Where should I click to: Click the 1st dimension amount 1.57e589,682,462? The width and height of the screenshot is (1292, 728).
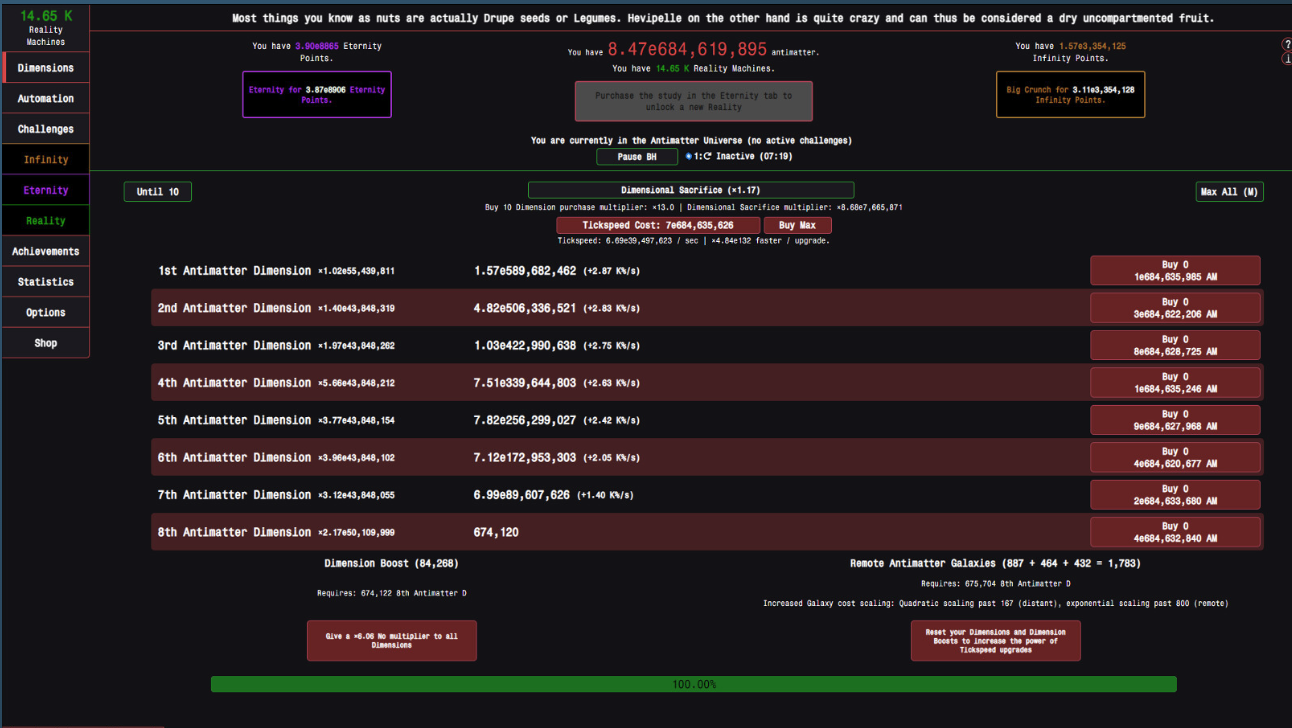click(525, 271)
